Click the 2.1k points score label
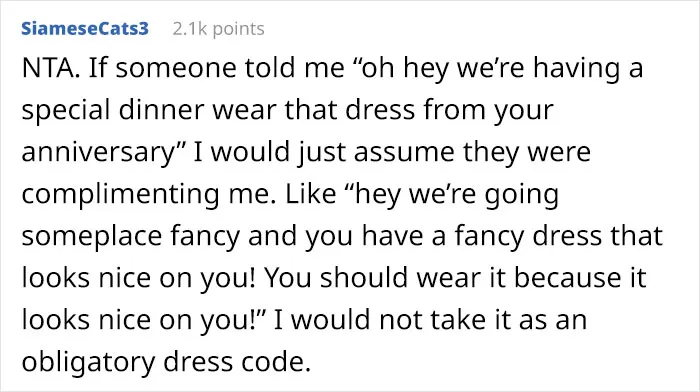Image resolution: width=700 pixels, height=392 pixels. click(218, 29)
